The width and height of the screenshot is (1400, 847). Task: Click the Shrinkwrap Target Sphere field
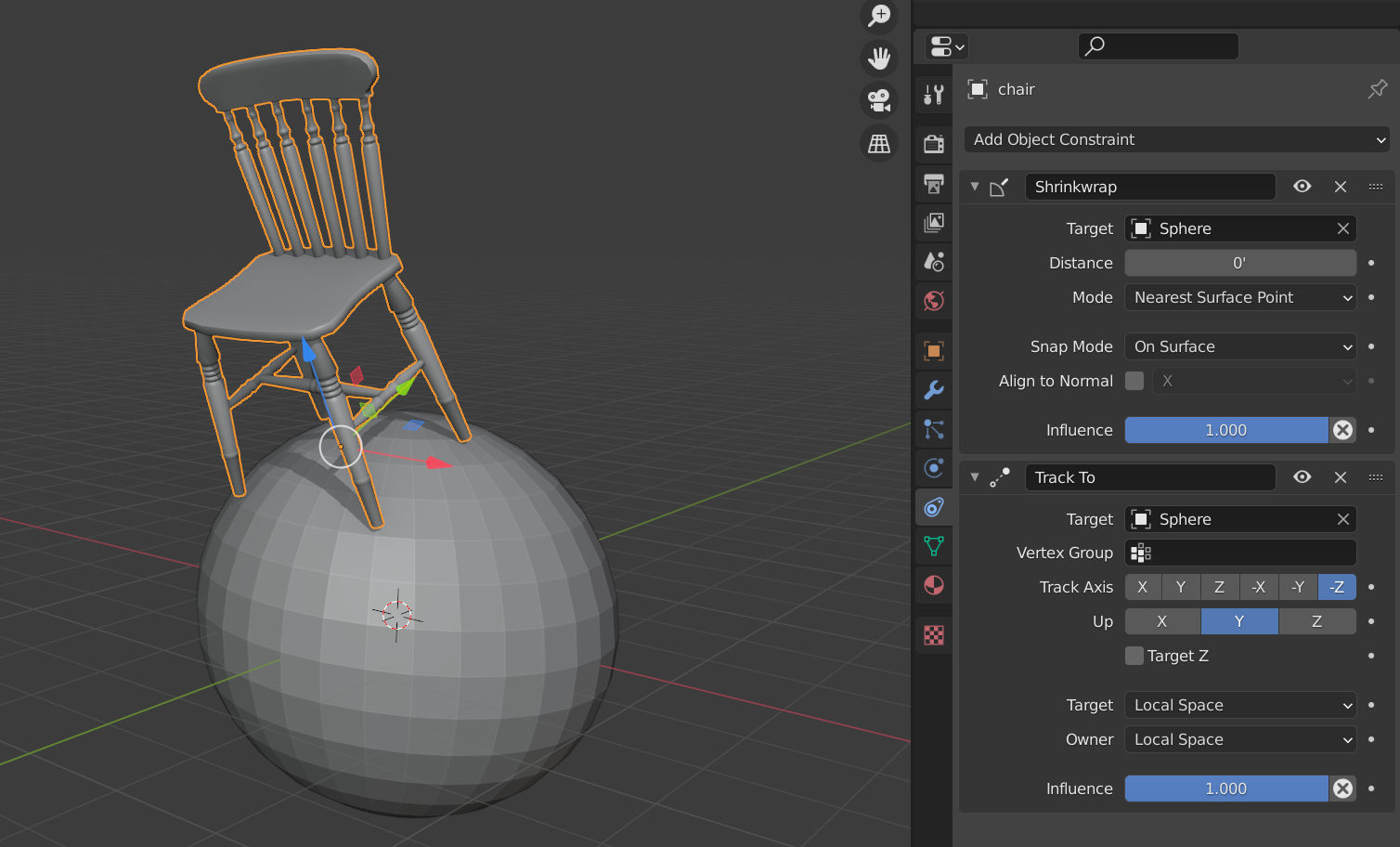[1228, 228]
